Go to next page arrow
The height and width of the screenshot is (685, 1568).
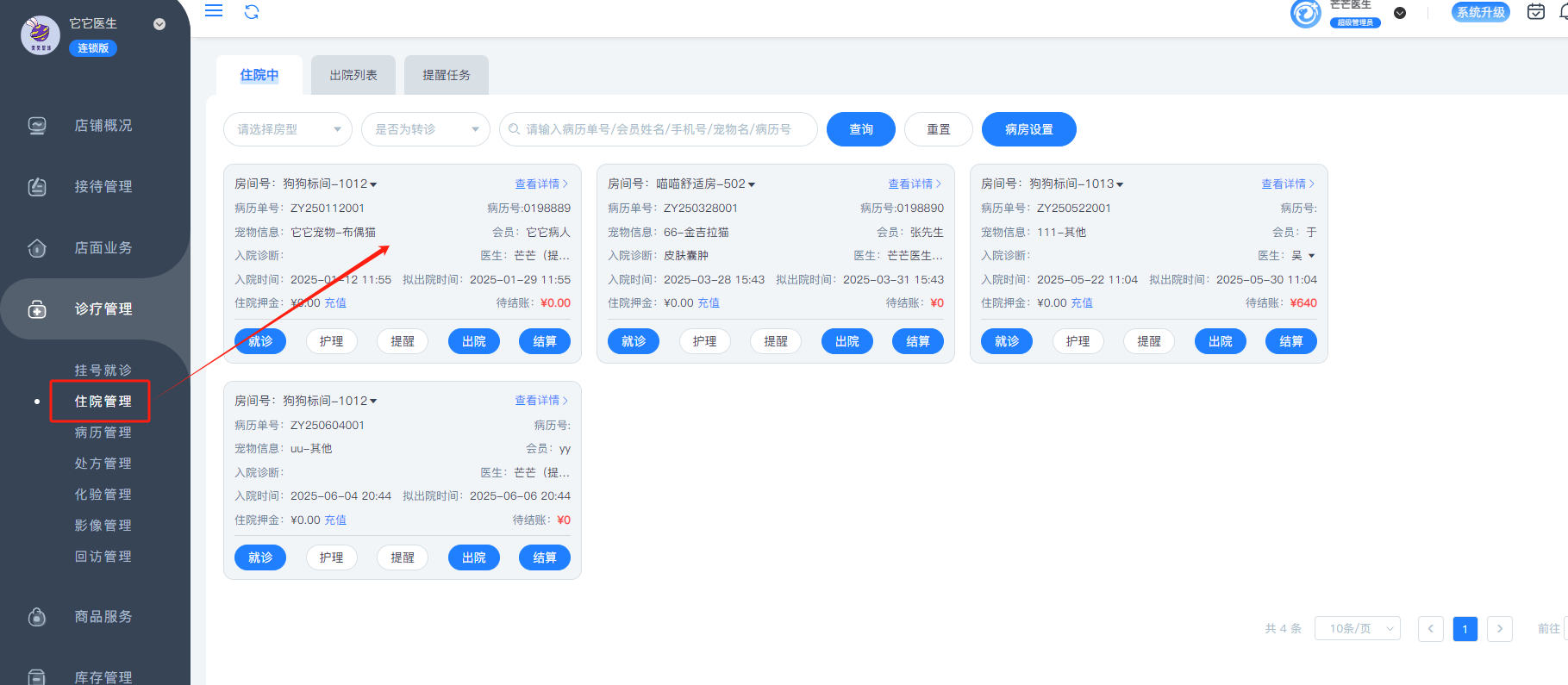click(x=1500, y=629)
